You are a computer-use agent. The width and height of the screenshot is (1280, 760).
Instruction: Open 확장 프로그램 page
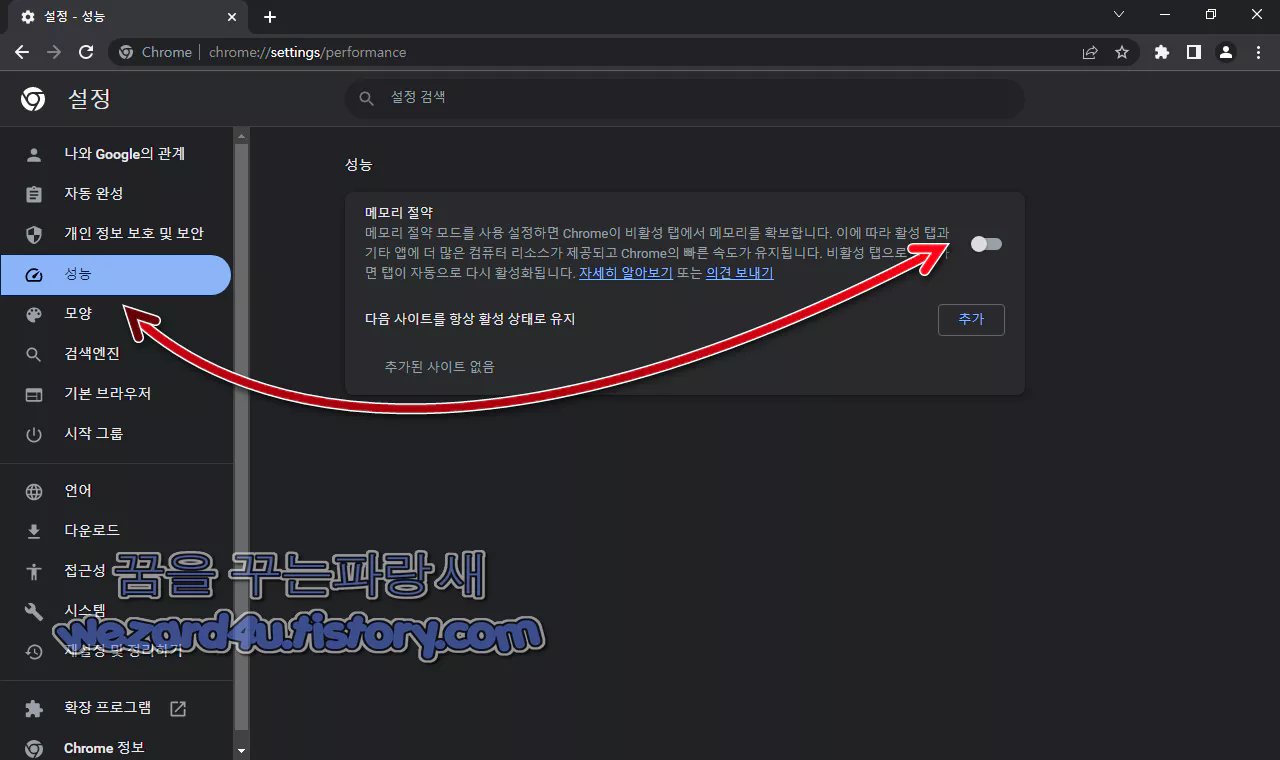tap(116, 708)
